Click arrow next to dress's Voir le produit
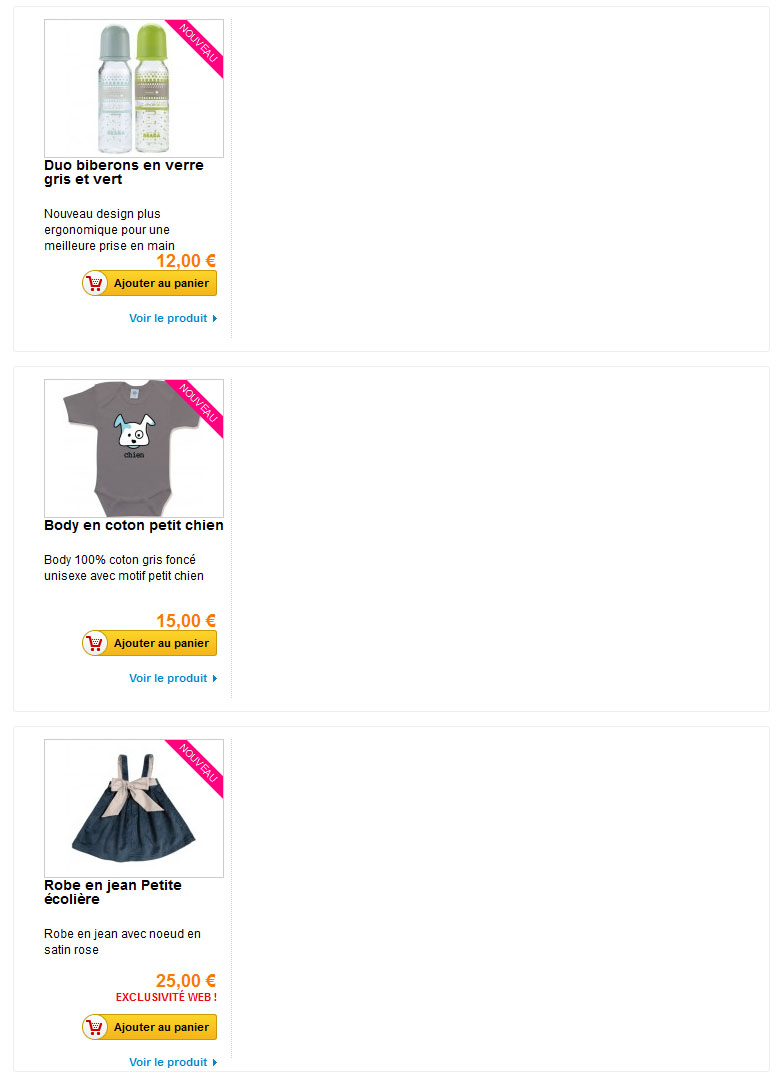The image size is (784, 1083). point(215,1062)
